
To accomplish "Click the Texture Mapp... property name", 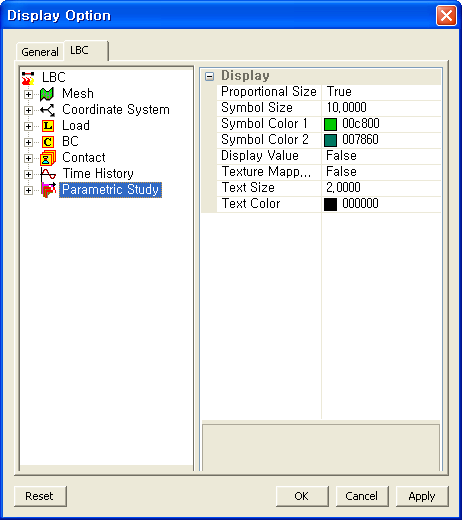I will (x=266, y=172).
